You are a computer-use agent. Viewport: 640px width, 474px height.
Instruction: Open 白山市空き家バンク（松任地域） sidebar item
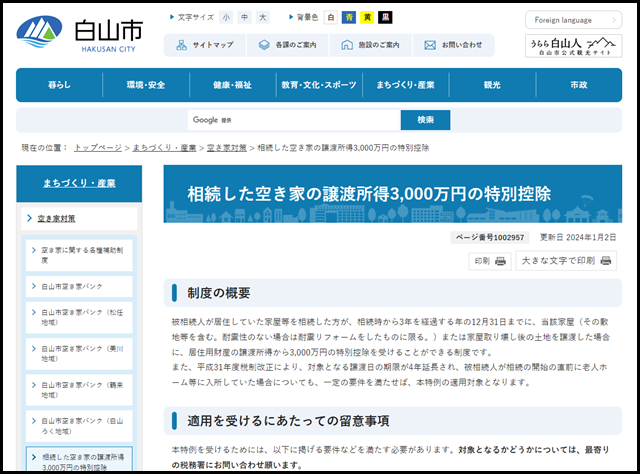[x=79, y=317]
